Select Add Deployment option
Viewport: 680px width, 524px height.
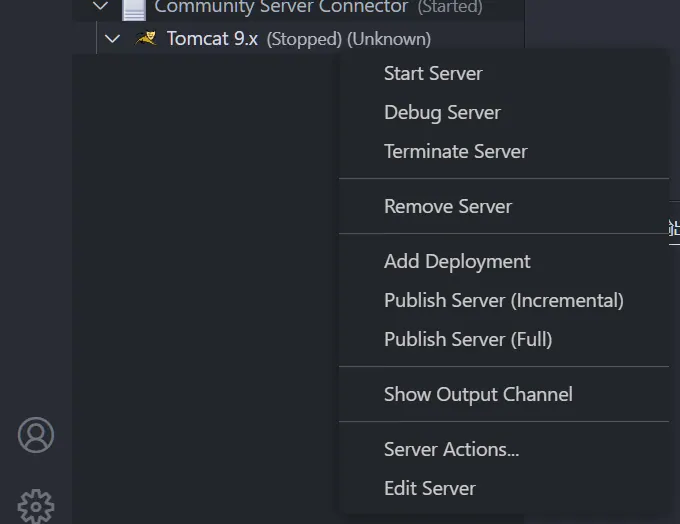tap(457, 261)
